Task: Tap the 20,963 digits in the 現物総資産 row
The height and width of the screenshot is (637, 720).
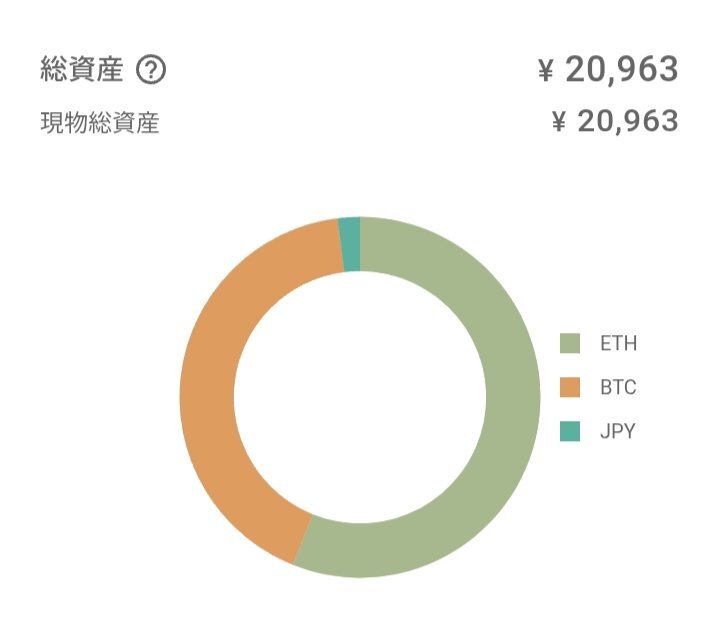Action: [x=627, y=122]
